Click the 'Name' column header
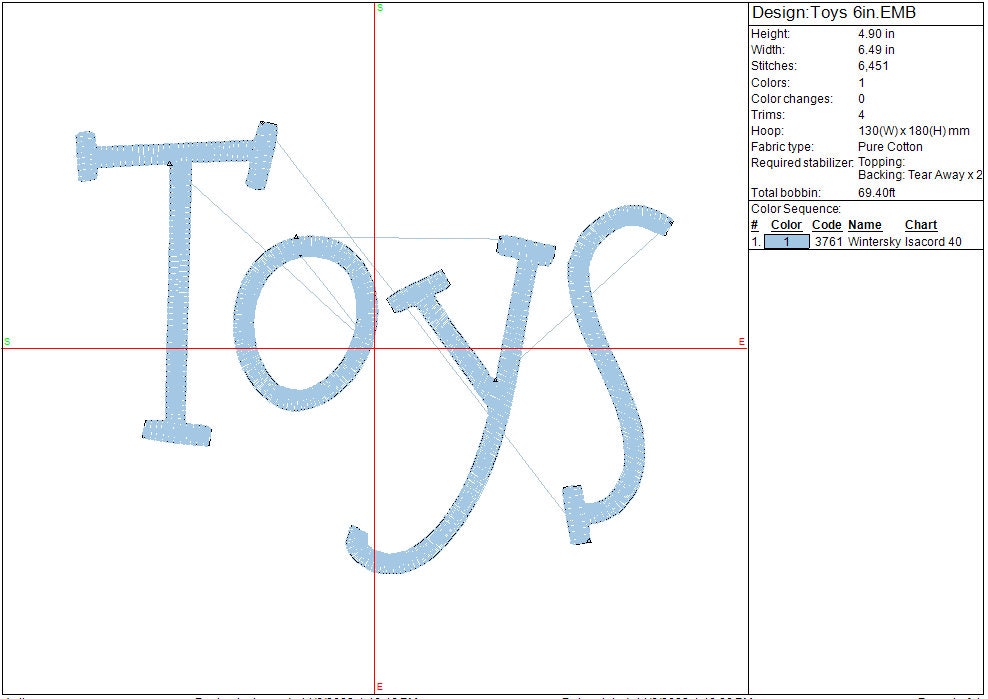This screenshot has width=988, height=699. click(865, 225)
